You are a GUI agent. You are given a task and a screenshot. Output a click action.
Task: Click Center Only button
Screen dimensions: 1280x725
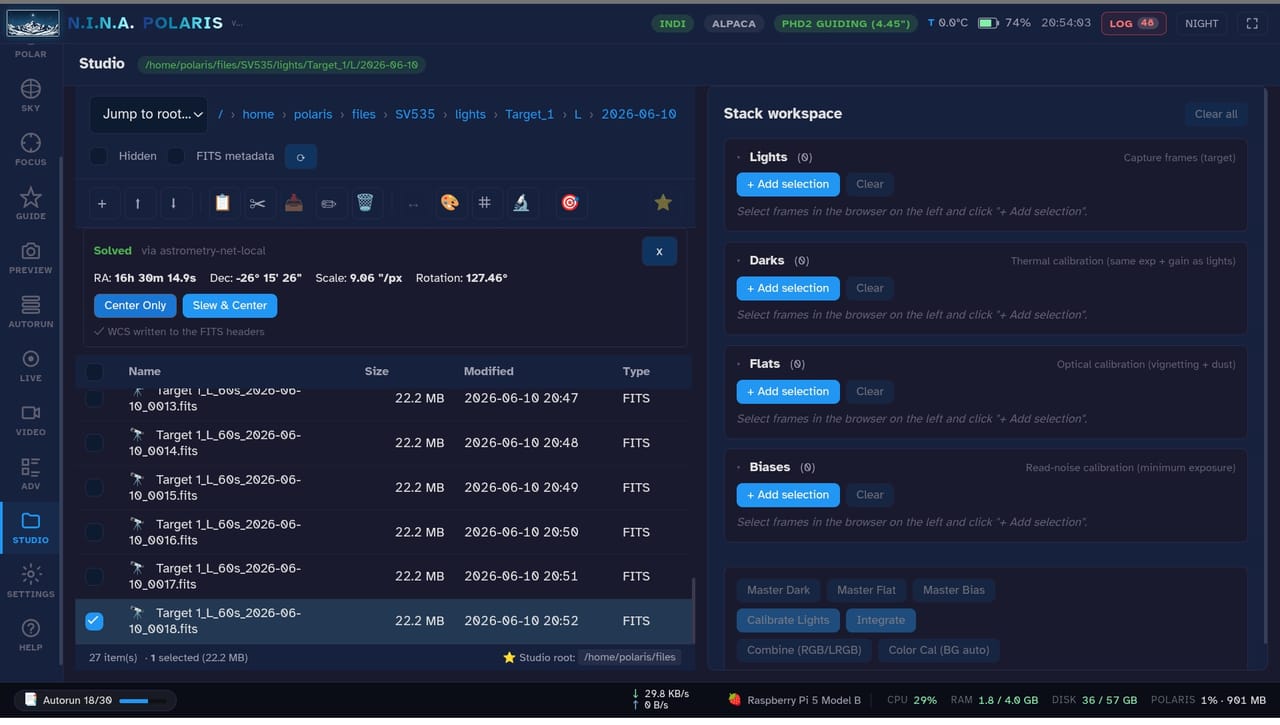(x=135, y=305)
